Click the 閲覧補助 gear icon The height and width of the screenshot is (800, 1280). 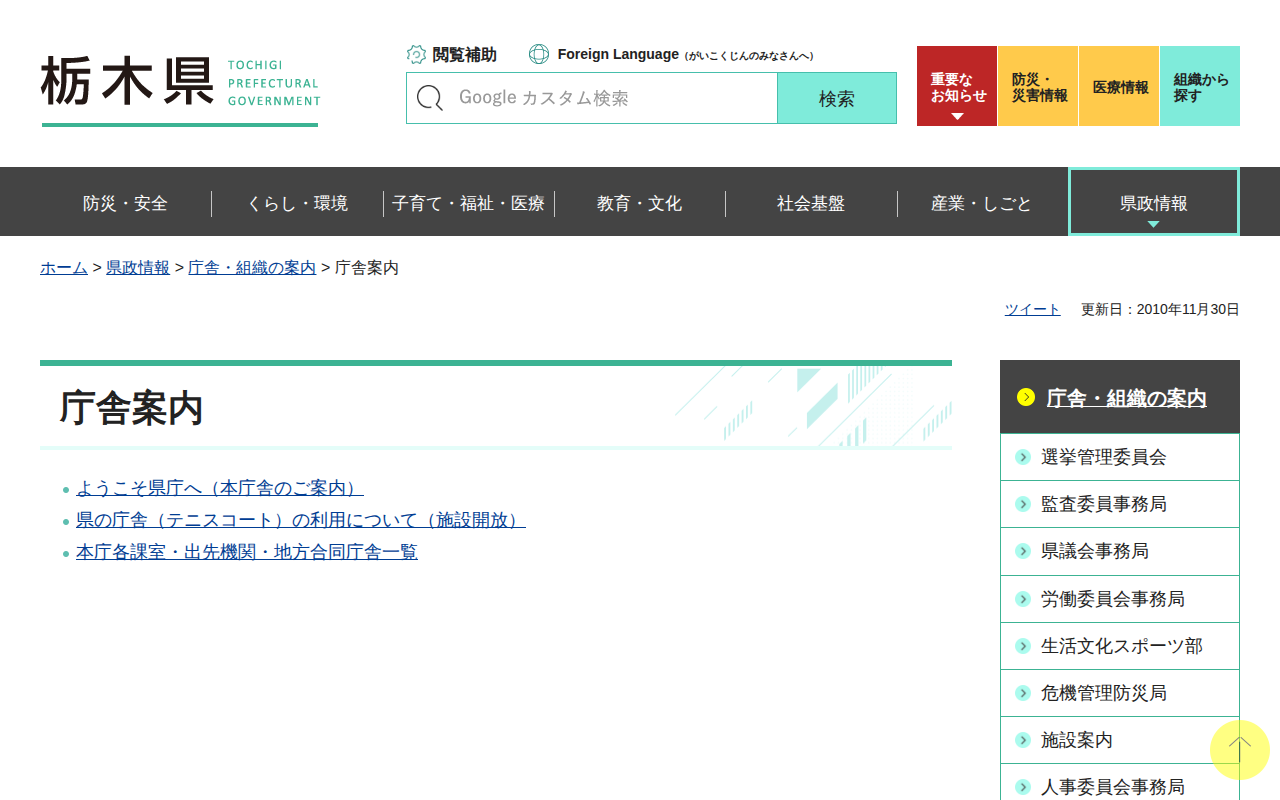pyautogui.click(x=416, y=54)
